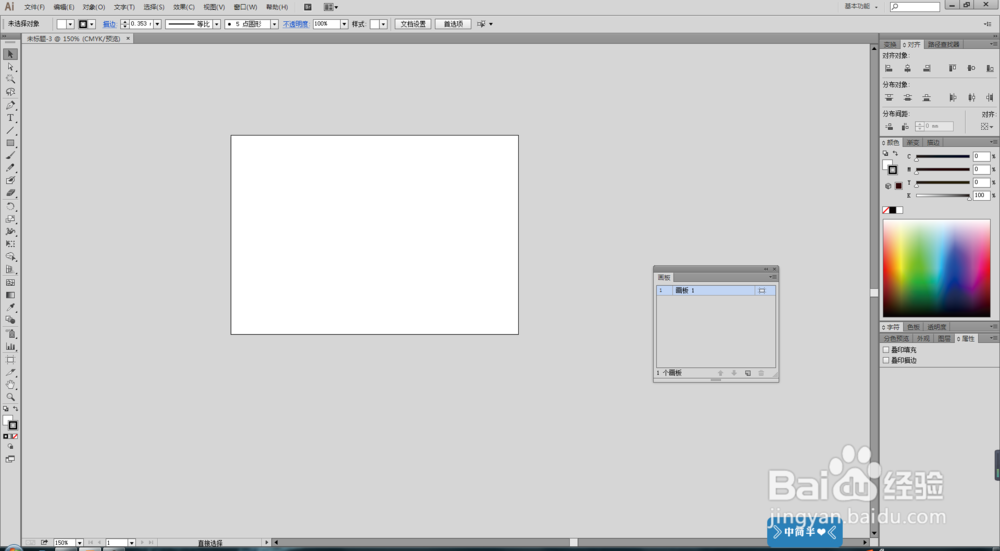
Task: Select the Lasso tool
Action: [x=10, y=92]
